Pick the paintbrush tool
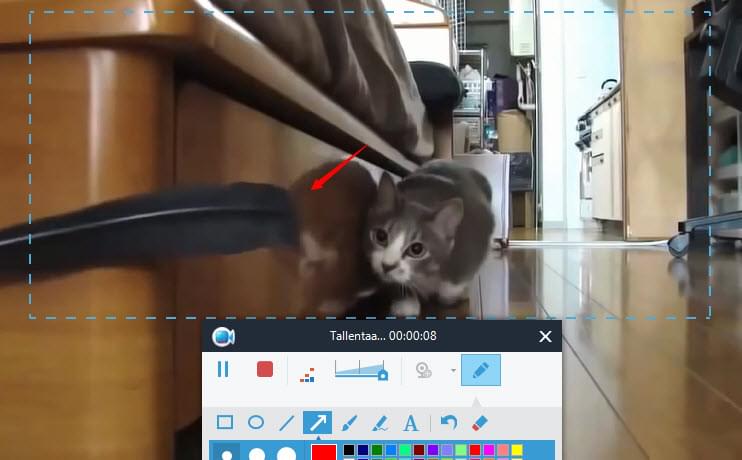The height and width of the screenshot is (460, 742). [349, 423]
